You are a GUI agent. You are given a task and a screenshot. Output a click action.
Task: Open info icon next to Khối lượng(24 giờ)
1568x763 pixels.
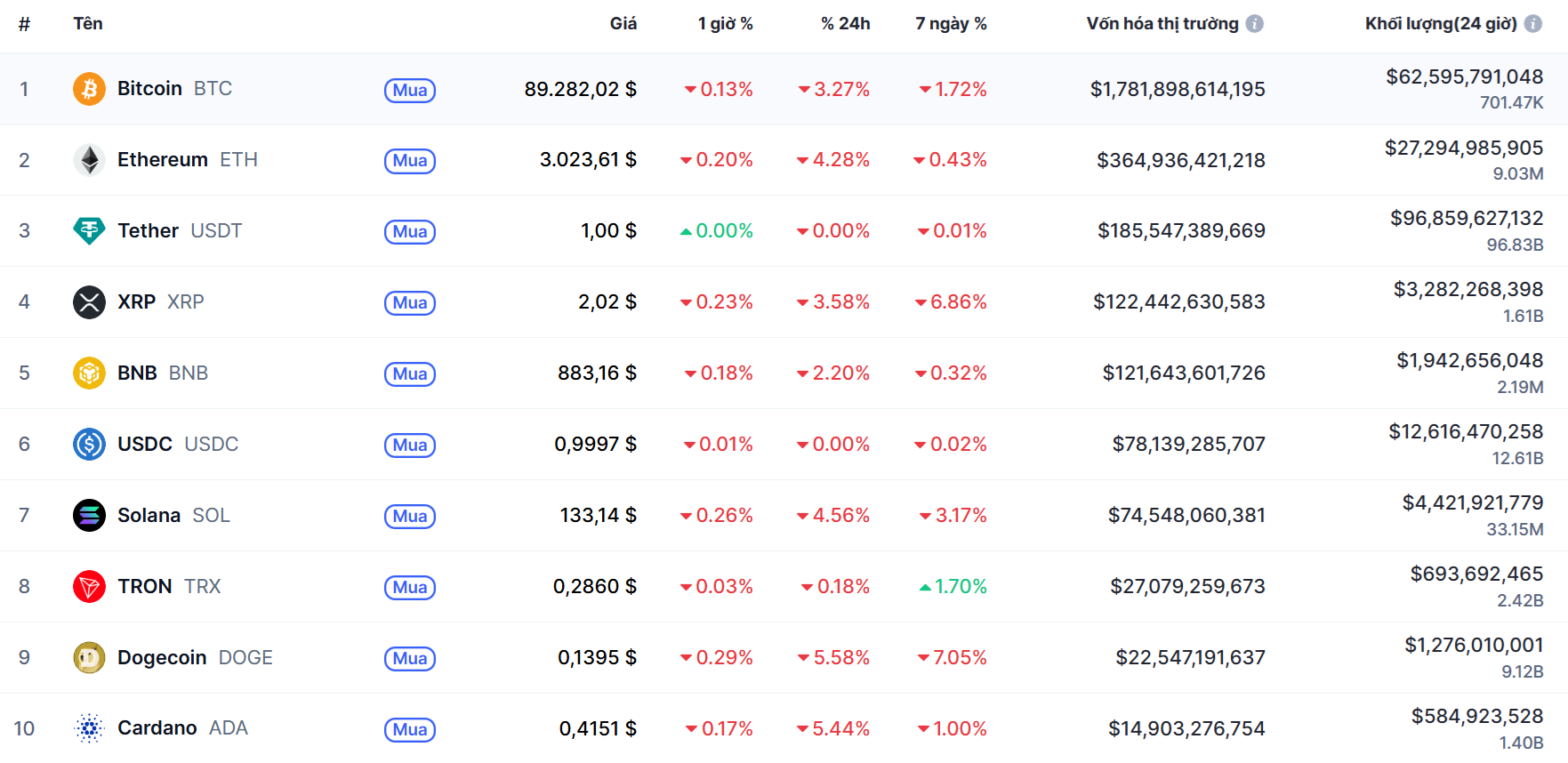(x=1532, y=24)
